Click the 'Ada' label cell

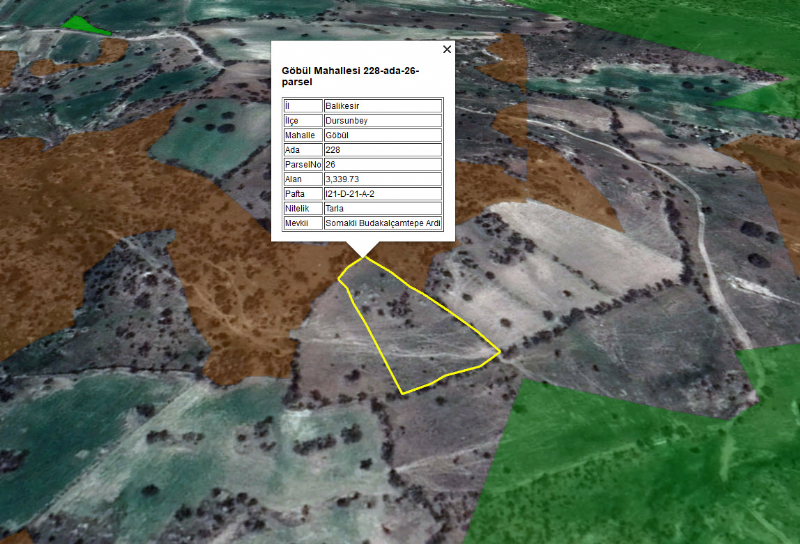click(303, 150)
